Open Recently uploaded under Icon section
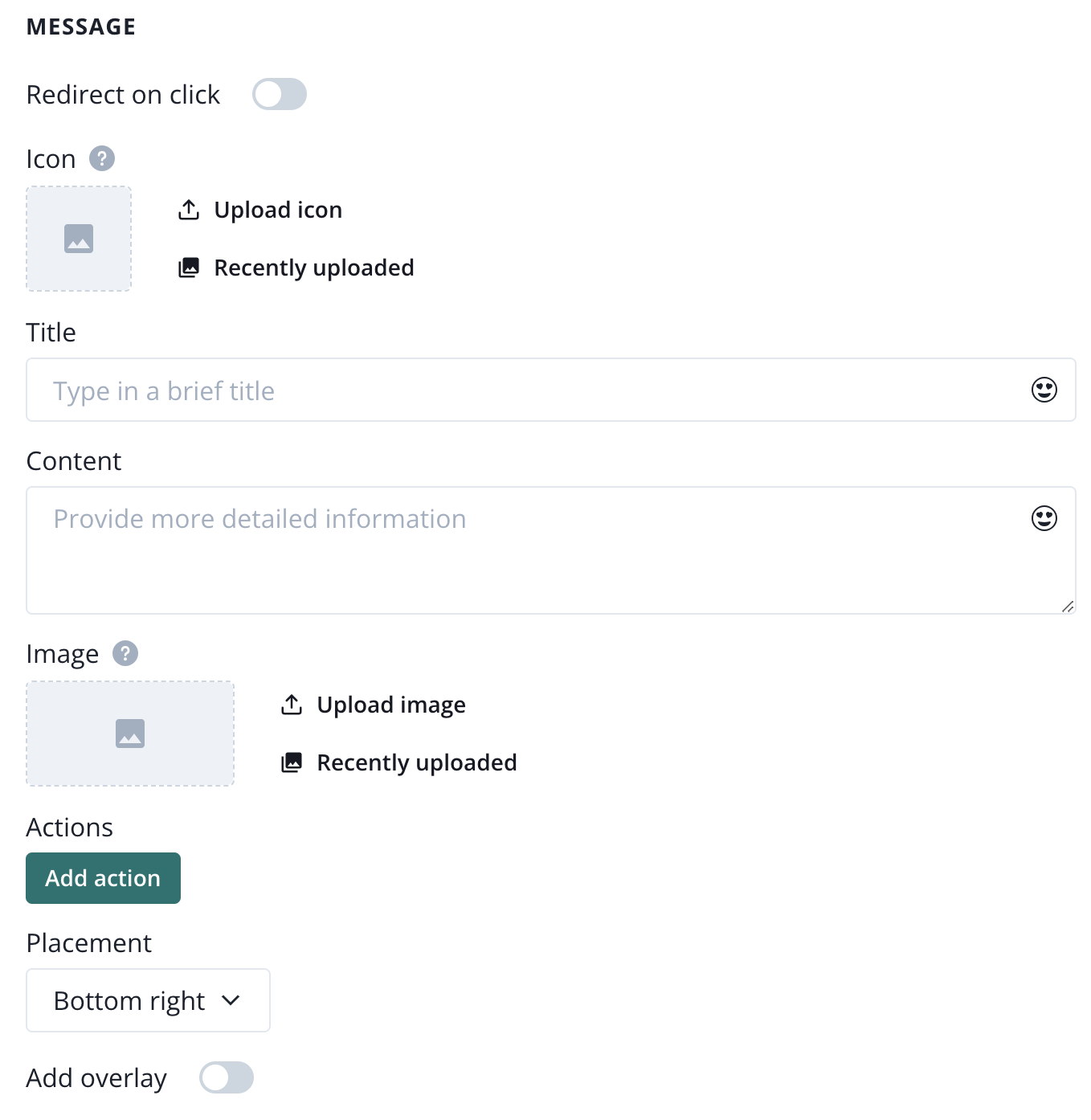The width and height of the screenshot is (1091, 1120). click(x=314, y=268)
